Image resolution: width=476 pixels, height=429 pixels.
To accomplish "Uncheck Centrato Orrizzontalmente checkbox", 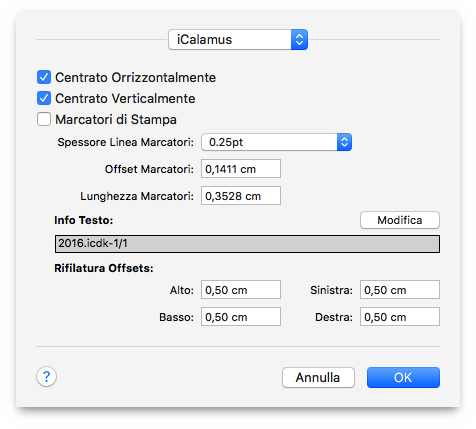I will [x=44, y=77].
